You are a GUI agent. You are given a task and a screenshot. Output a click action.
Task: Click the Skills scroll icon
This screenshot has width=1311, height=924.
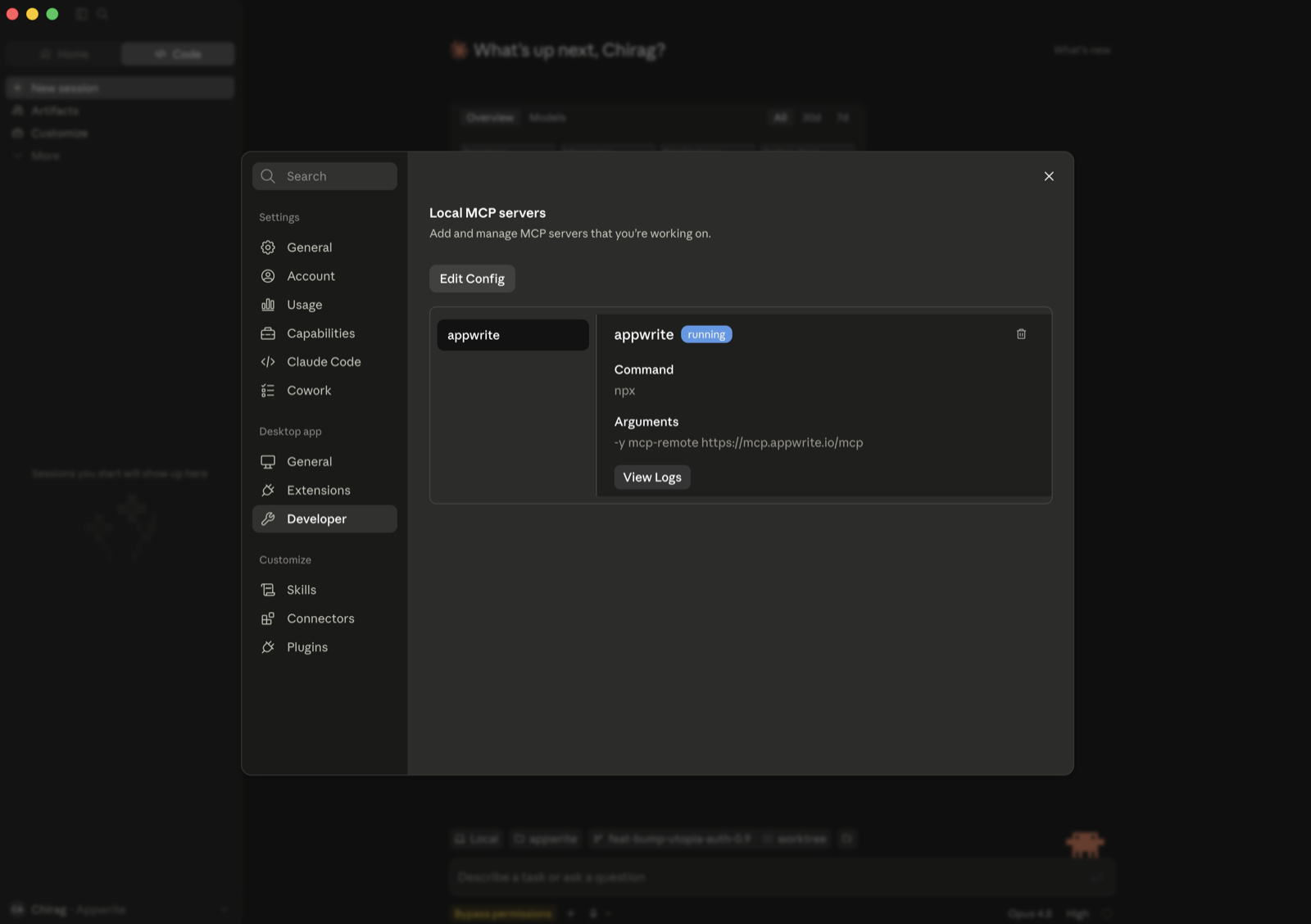[x=268, y=590]
